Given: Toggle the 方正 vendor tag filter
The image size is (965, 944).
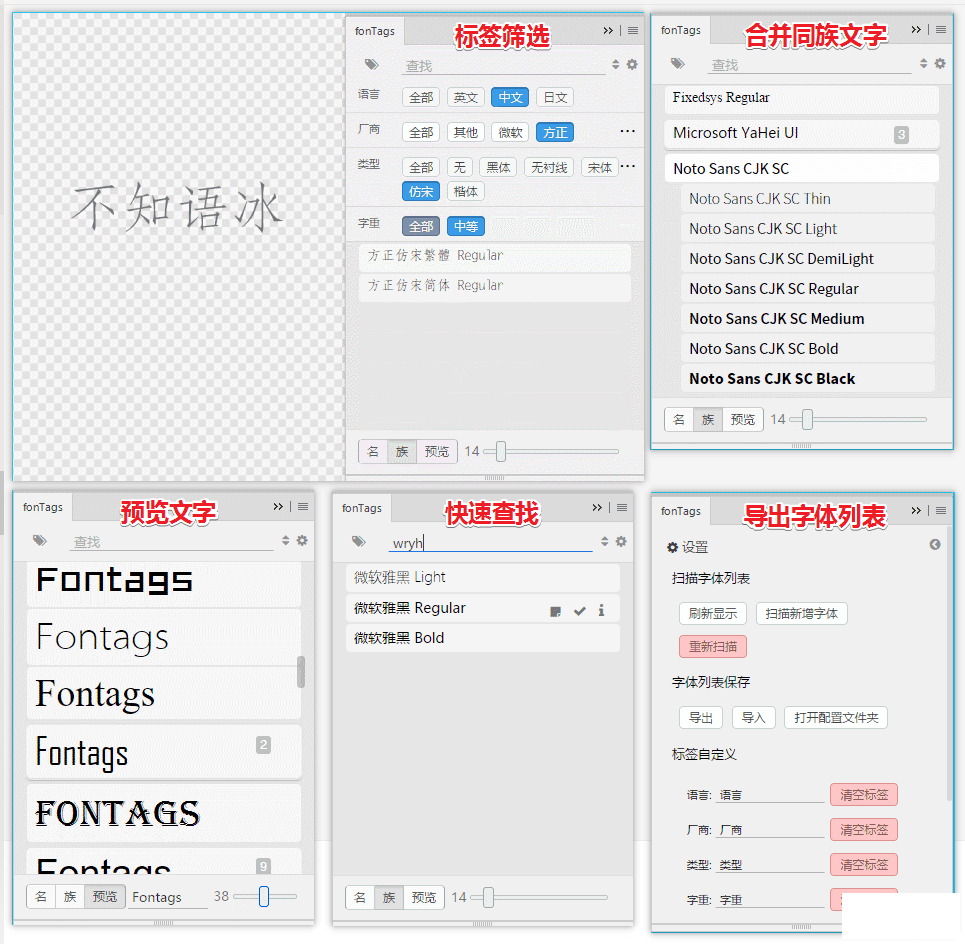Looking at the screenshot, I should [555, 132].
